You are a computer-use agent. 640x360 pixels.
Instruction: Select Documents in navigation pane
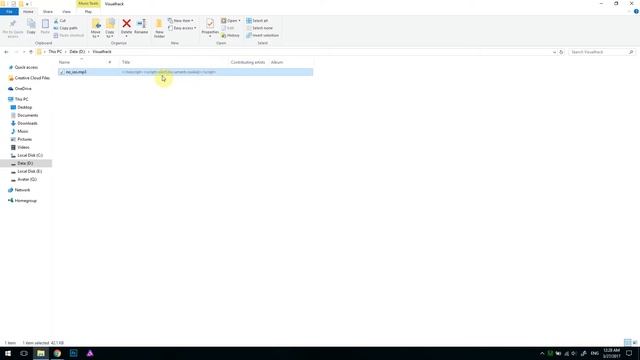(x=28, y=116)
